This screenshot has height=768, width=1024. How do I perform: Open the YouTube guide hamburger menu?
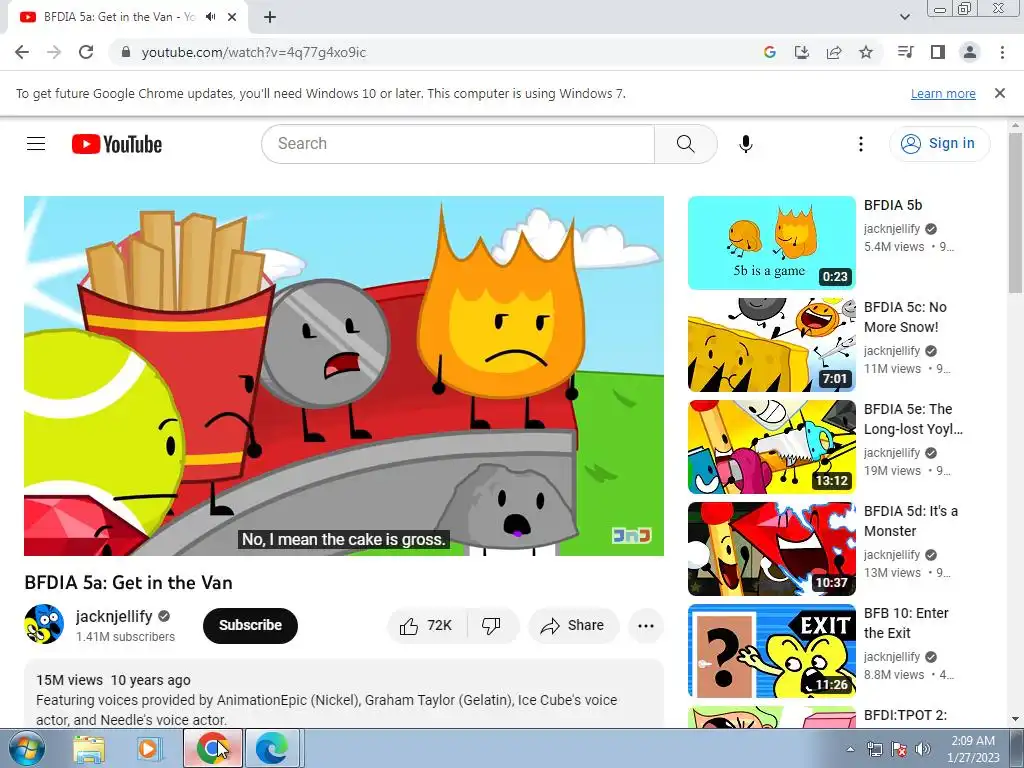(x=36, y=144)
